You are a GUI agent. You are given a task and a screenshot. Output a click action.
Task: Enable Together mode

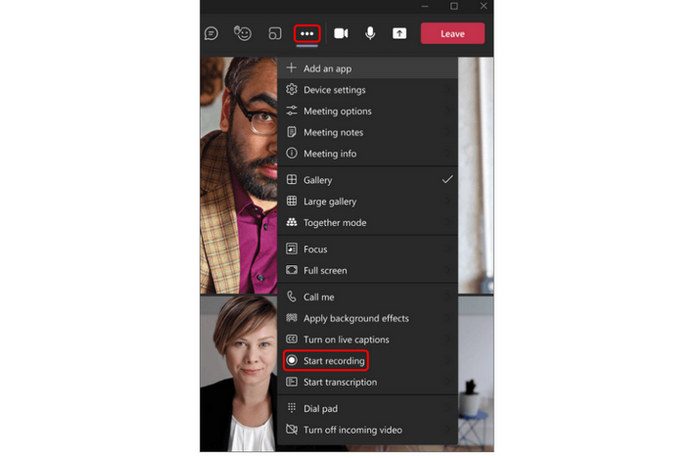click(367, 222)
